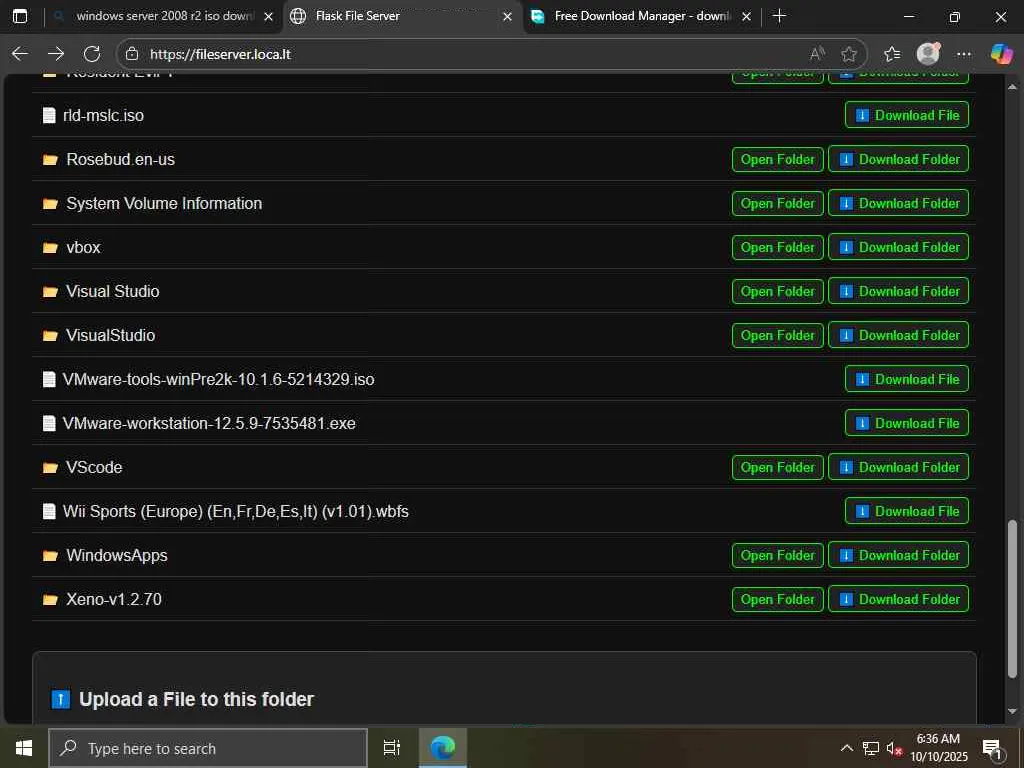
Task: Close the windows server 2008 r2 tab
Action: pyautogui.click(x=268, y=16)
